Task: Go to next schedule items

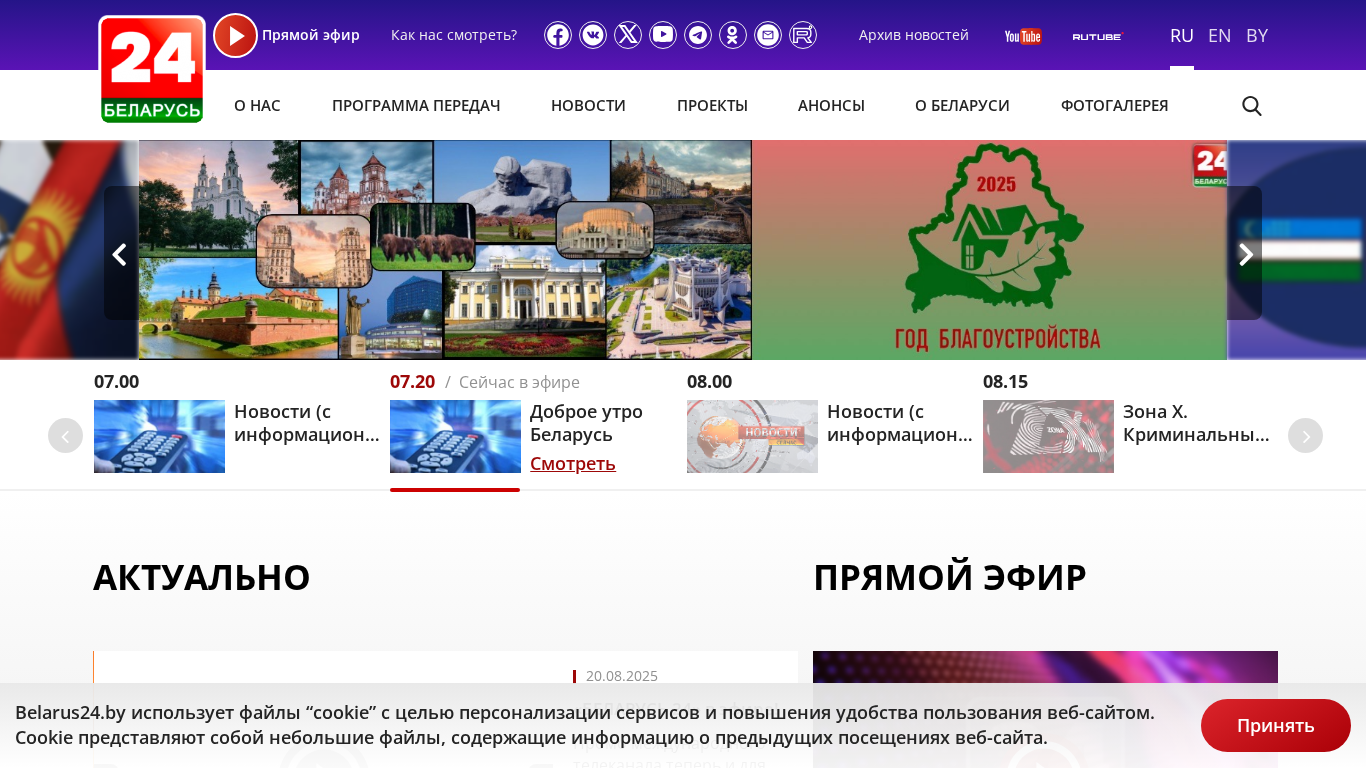Action: [x=1305, y=436]
